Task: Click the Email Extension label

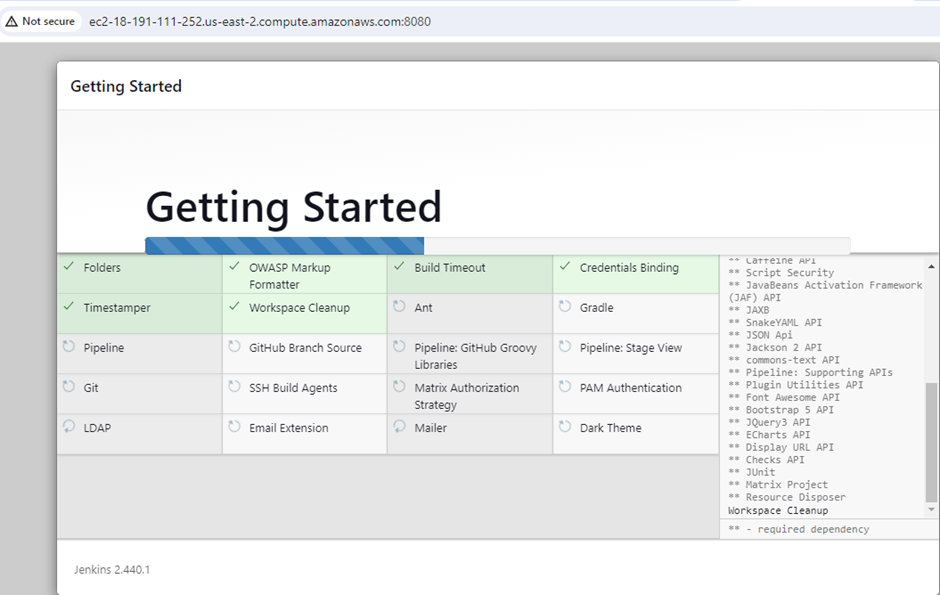Action: 288,428
